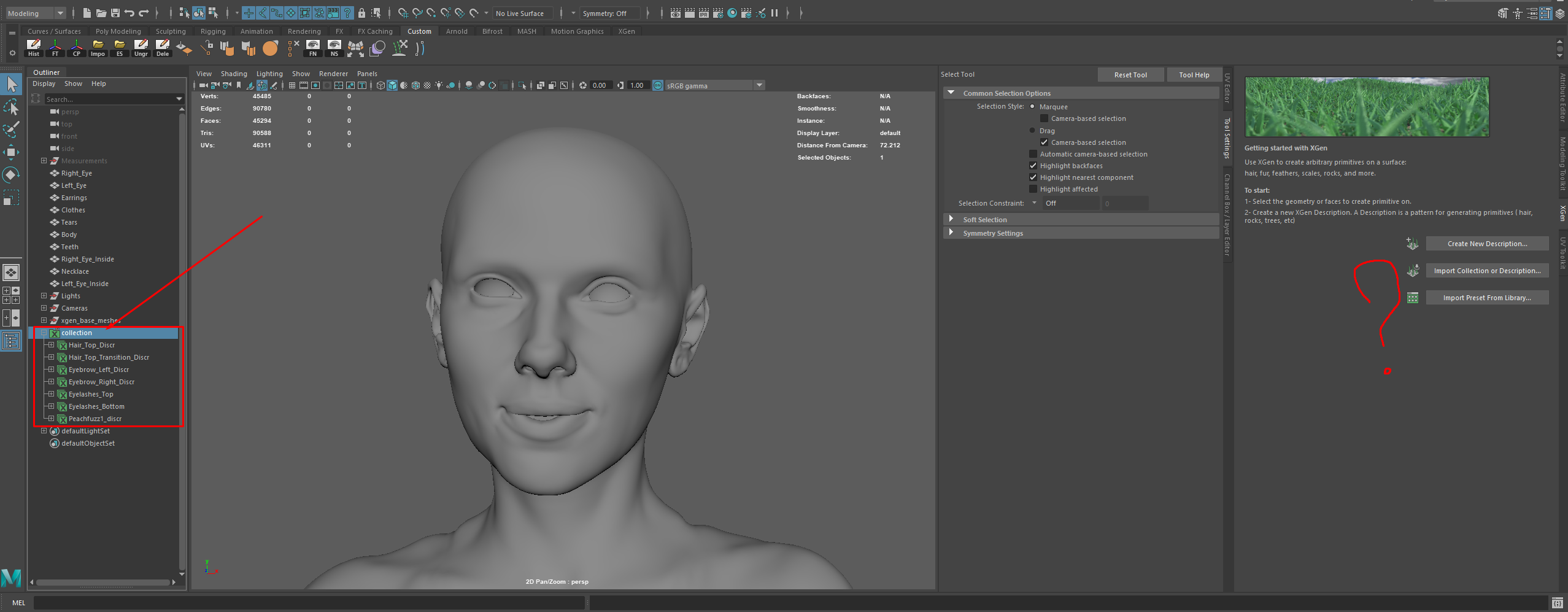Switch to the Poly Modeling shelf tab

pos(118,31)
